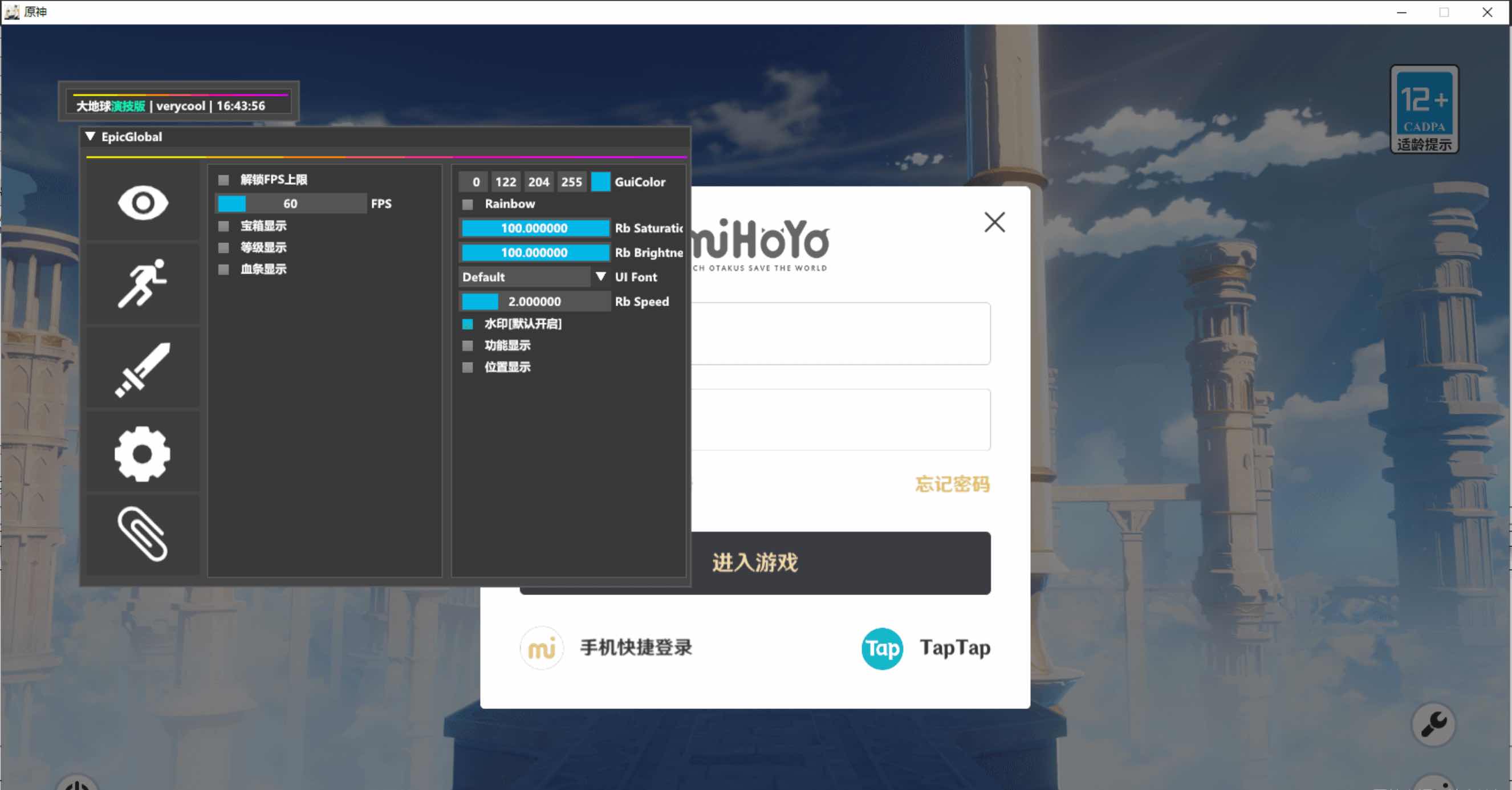
Task: Select 手机快捷登录 option
Action: [x=636, y=648]
